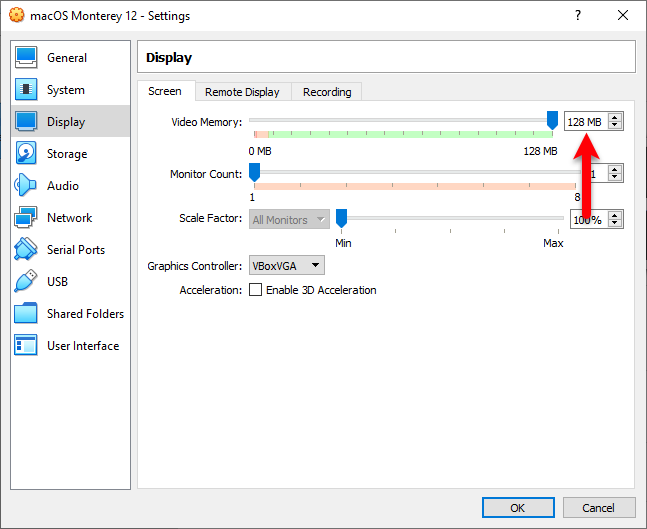Click the Scale Factor slider handle
Image resolution: width=647 pixels, height=529 pixels.
[341, 218]
